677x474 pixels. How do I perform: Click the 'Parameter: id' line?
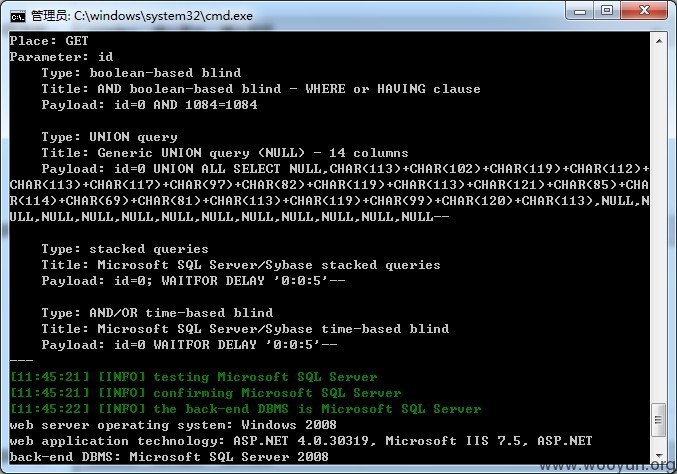61,57
